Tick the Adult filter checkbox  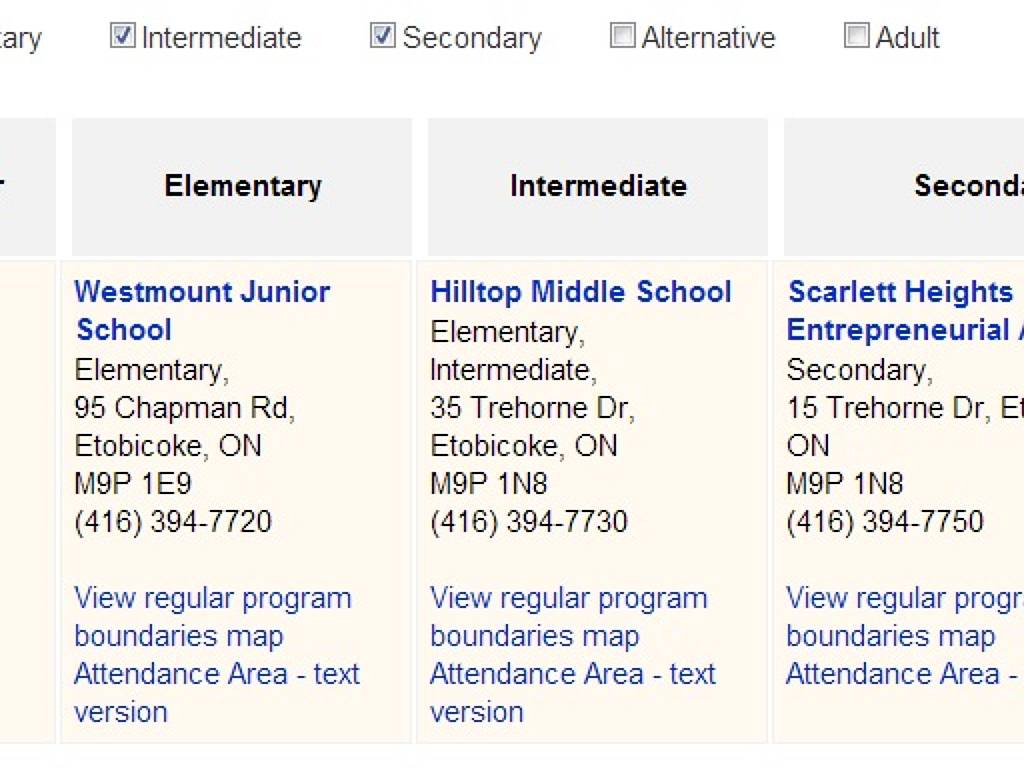[856, 37]
